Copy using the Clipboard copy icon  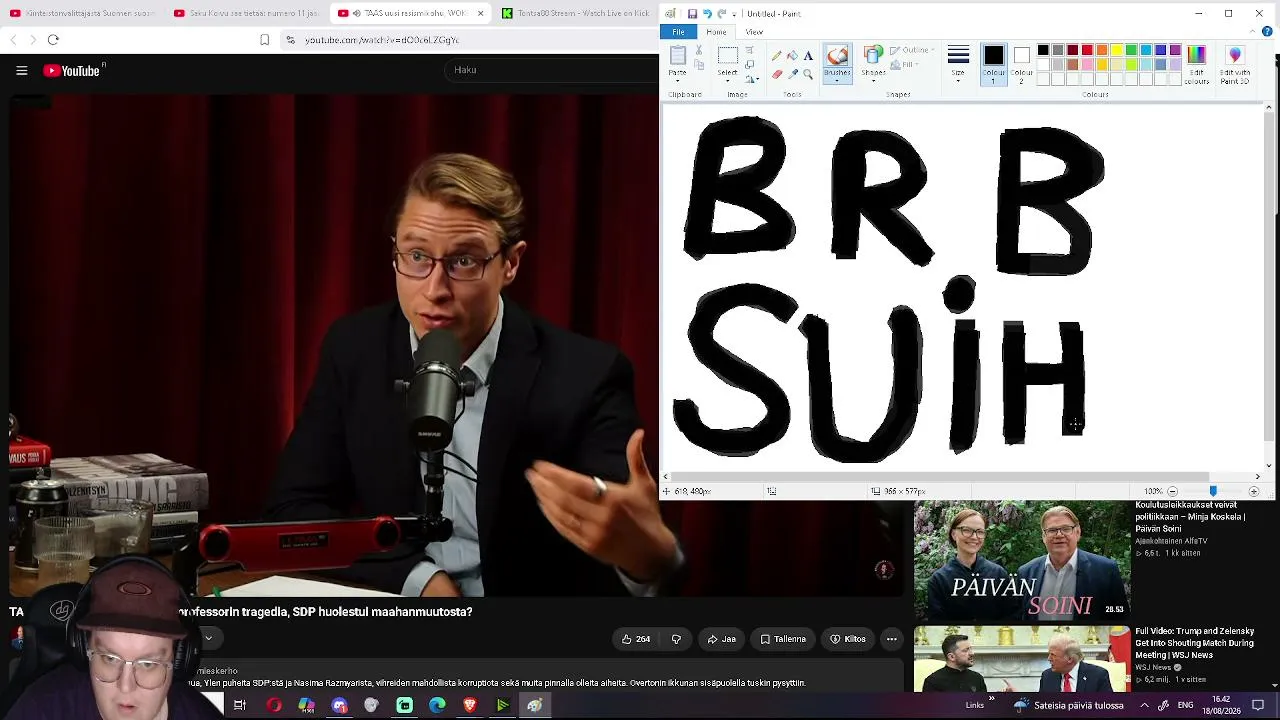tap(699, 65)
